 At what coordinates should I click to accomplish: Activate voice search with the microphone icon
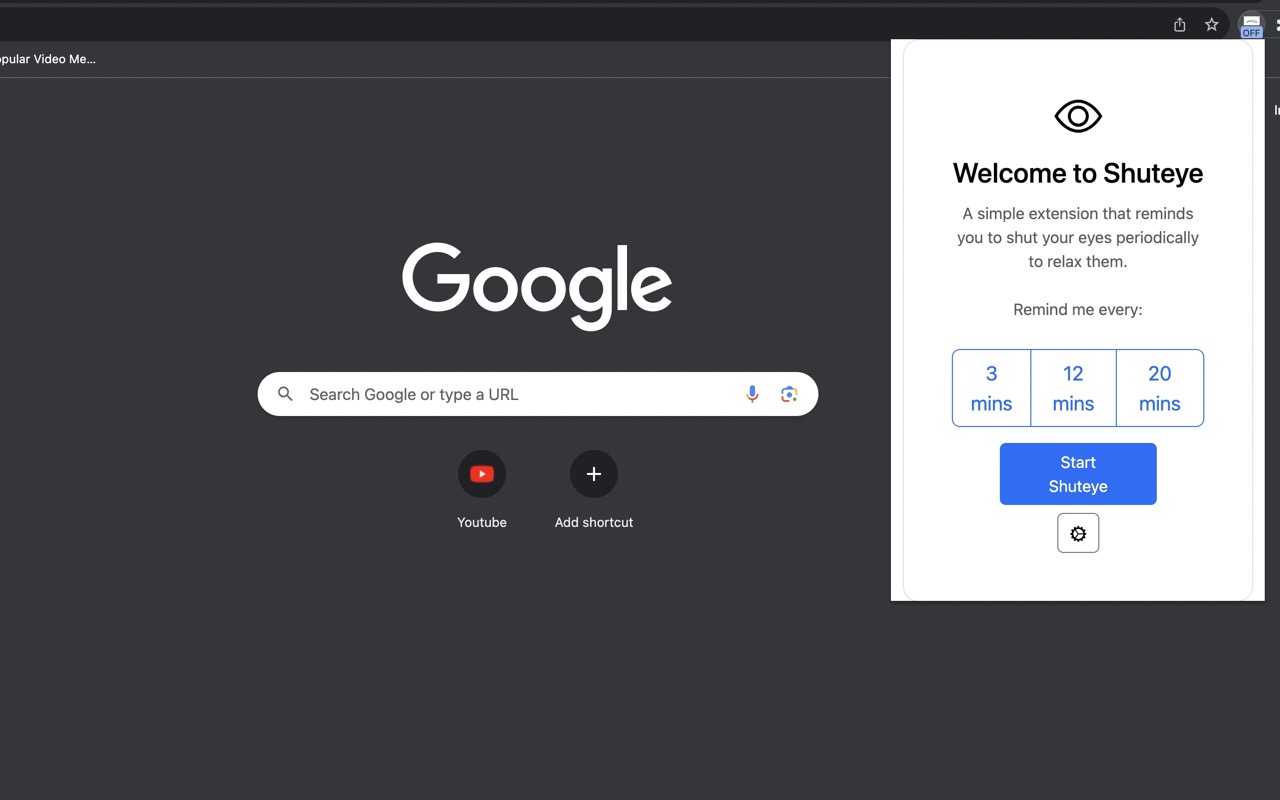click(752, 394)
